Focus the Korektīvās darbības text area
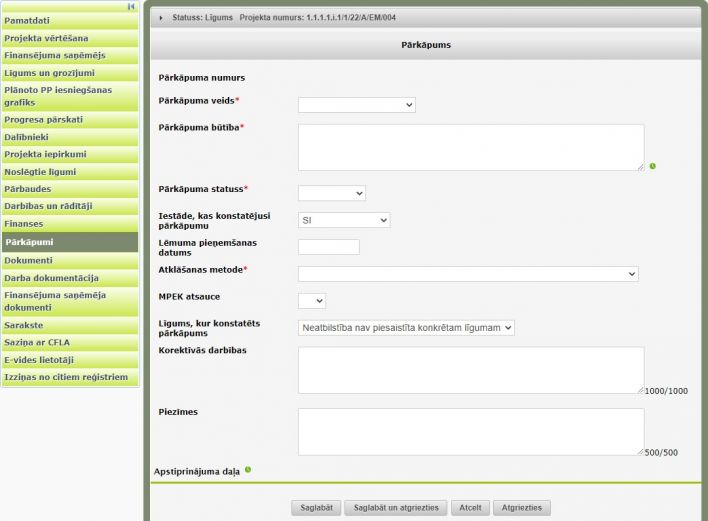Viewport: 708px width, 521px height. tap(470, 370)
